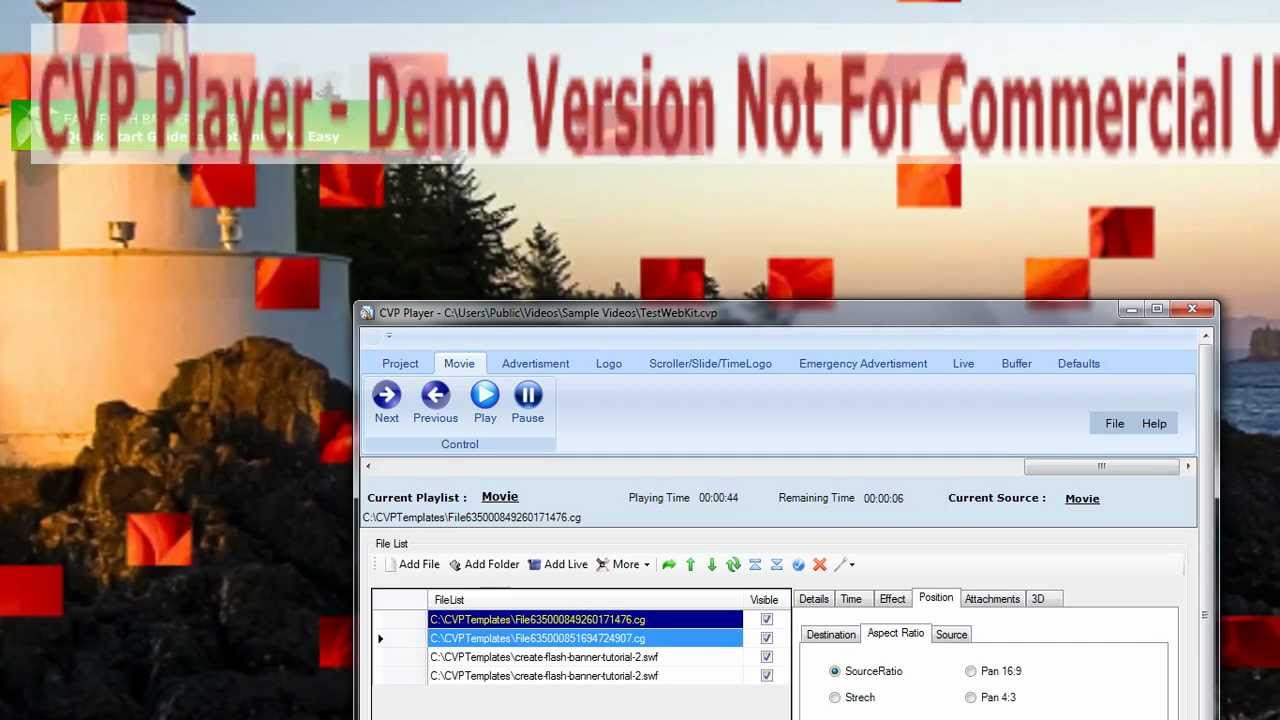Image resolution: width=1280 pixels, height=720 pixels.
Task: Open the Emergency Advertisment tab
Action: pos(863,364)
